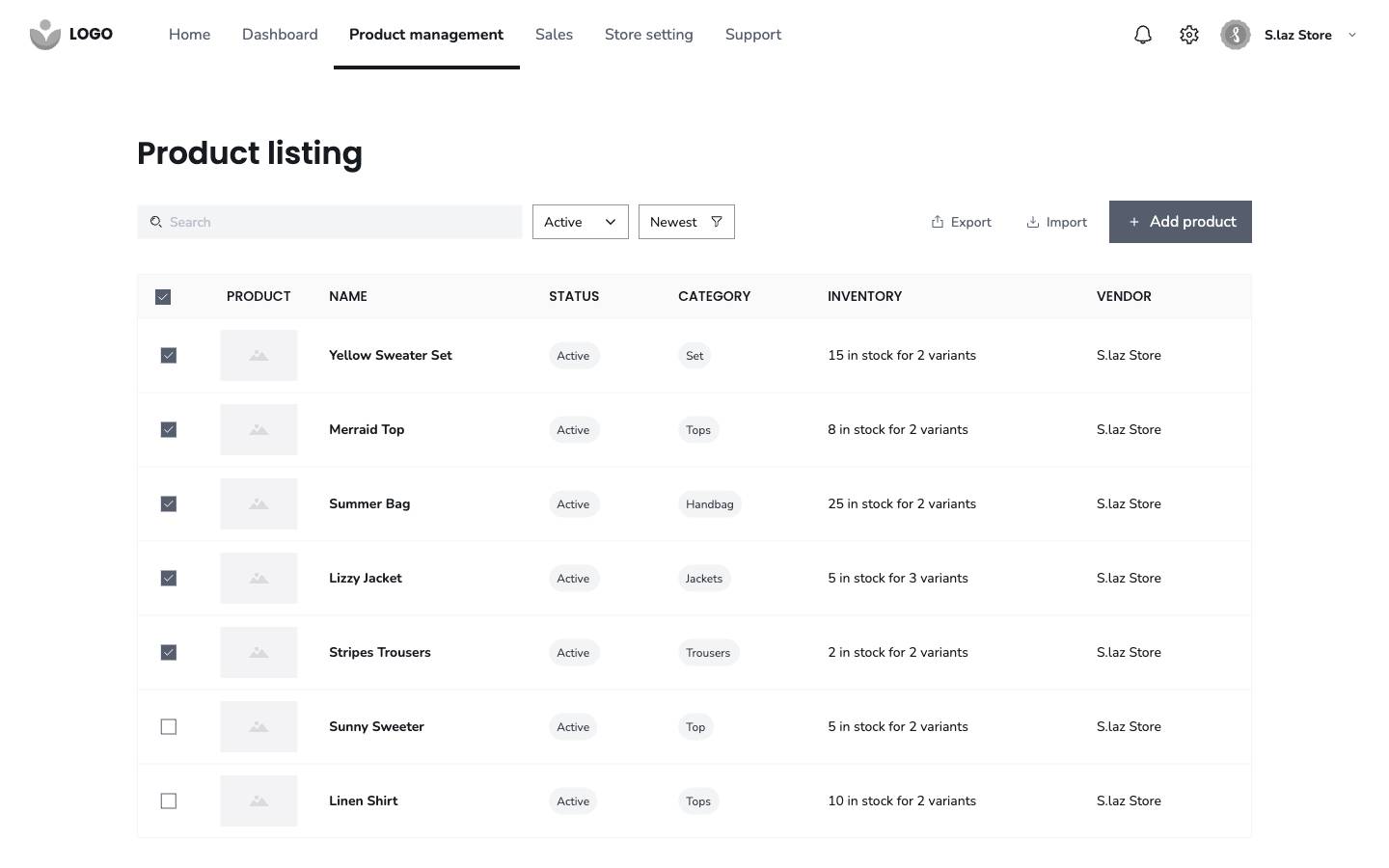This screenshot has width=1389, height=868.
Task: Open the notifications bell icon
Action: click(x=1143, y=35)
